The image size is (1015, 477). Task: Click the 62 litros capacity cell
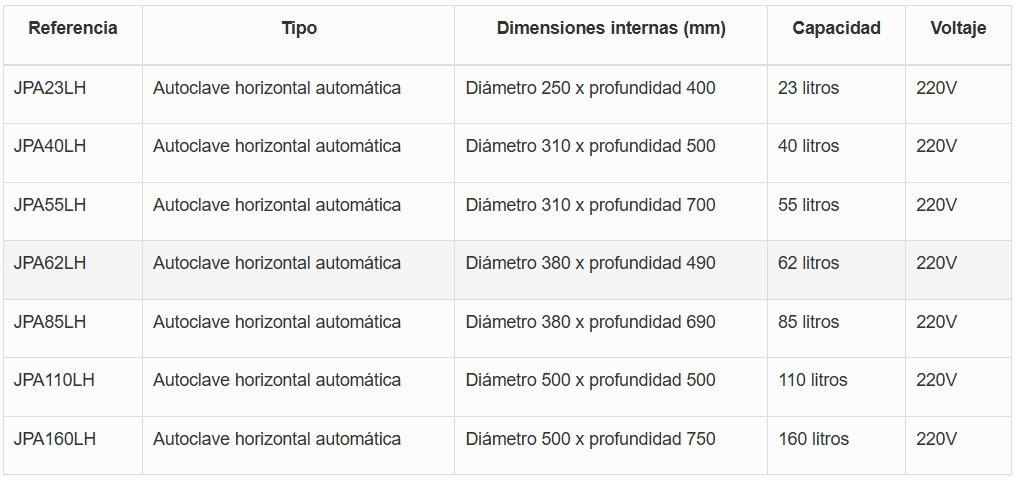(808, 263)
